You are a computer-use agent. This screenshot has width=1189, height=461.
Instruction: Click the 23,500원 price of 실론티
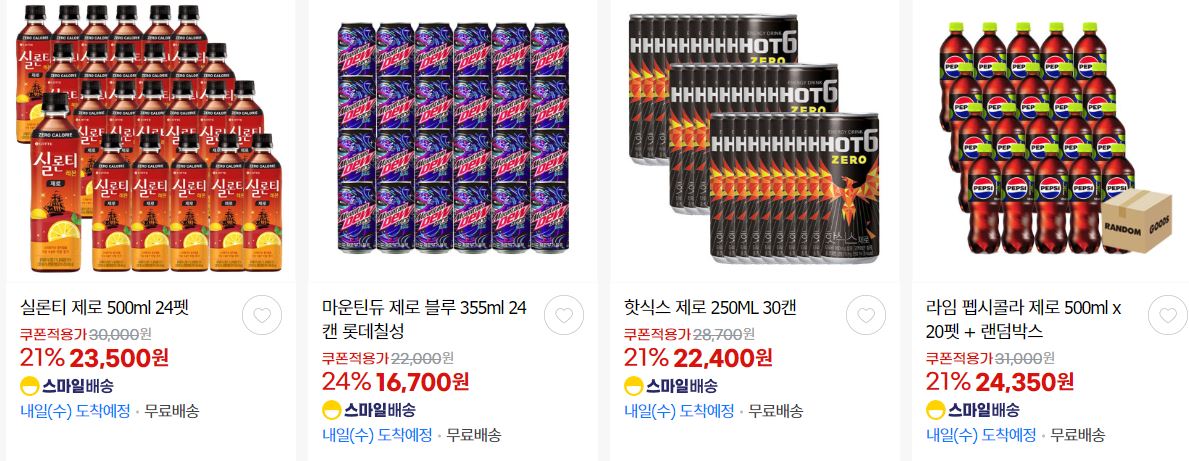click(119, 357)
